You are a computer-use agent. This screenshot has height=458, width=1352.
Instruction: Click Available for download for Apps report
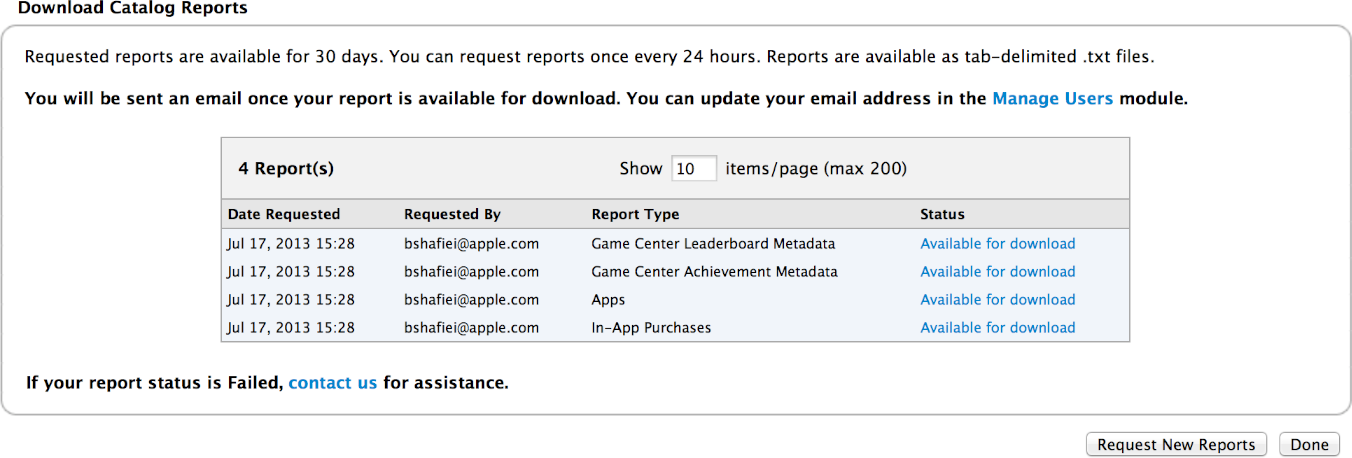click(x=997, y=300)
